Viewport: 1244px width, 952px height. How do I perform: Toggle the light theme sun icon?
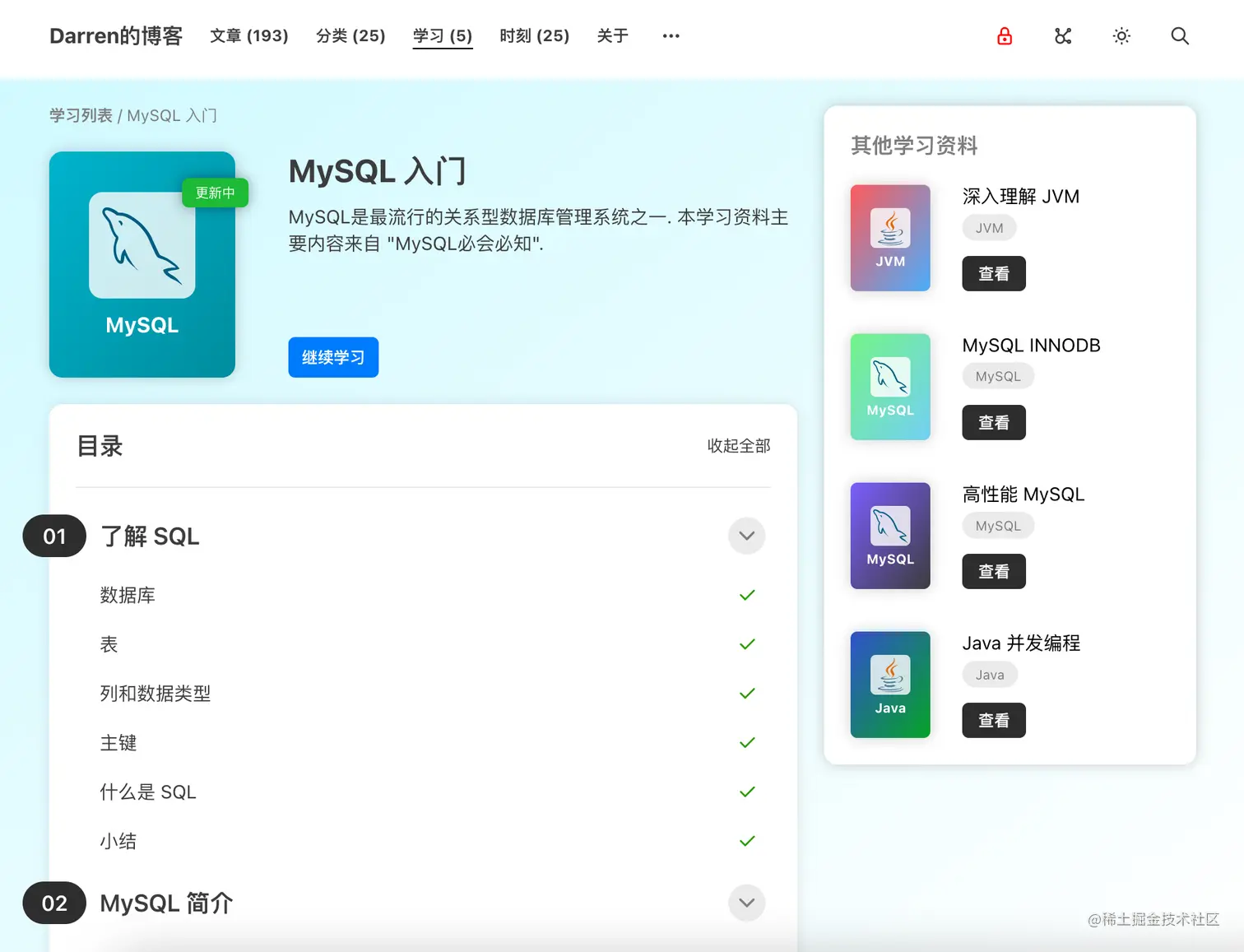coord(1121,36)
